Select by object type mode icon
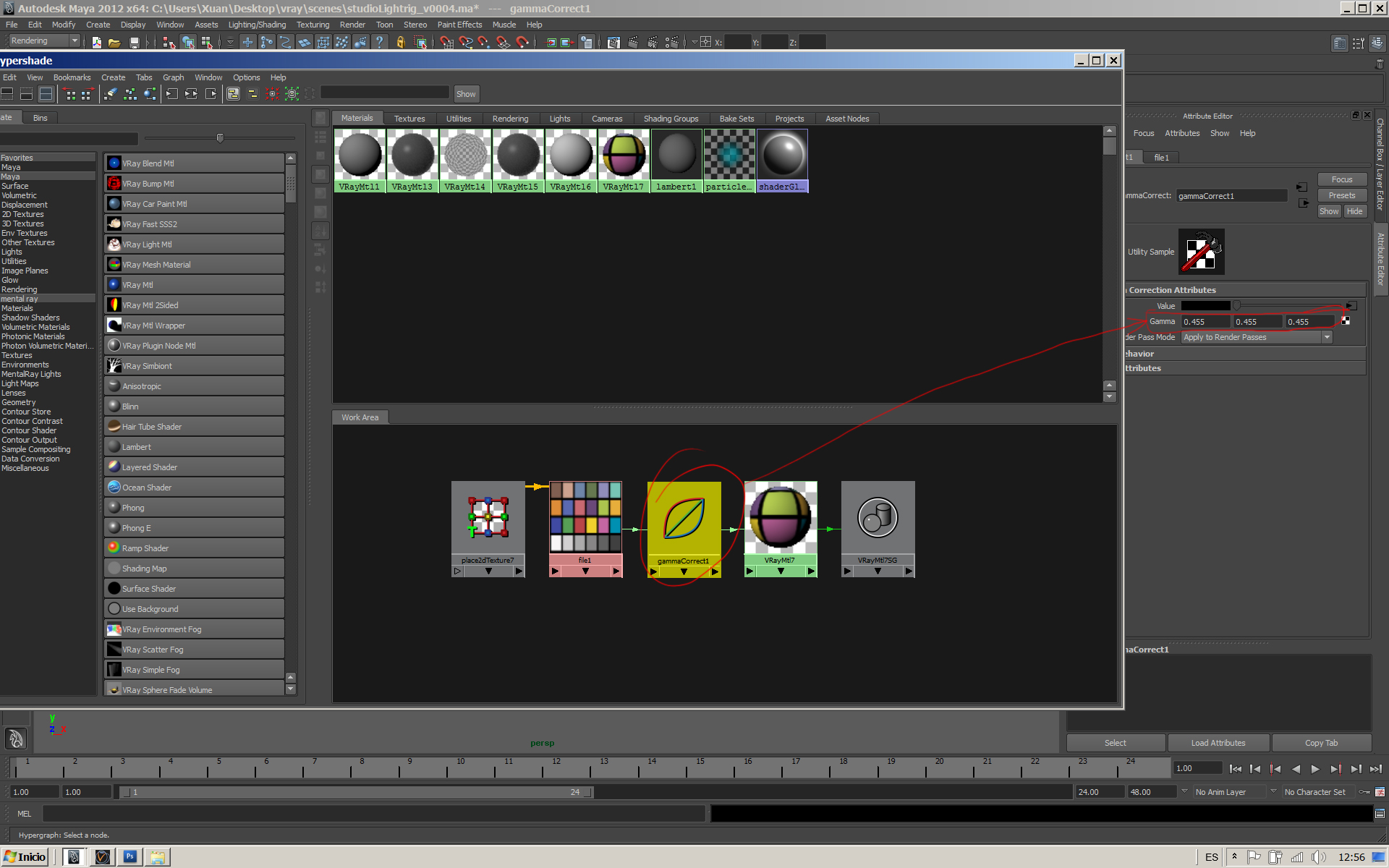 pos(188,43)
